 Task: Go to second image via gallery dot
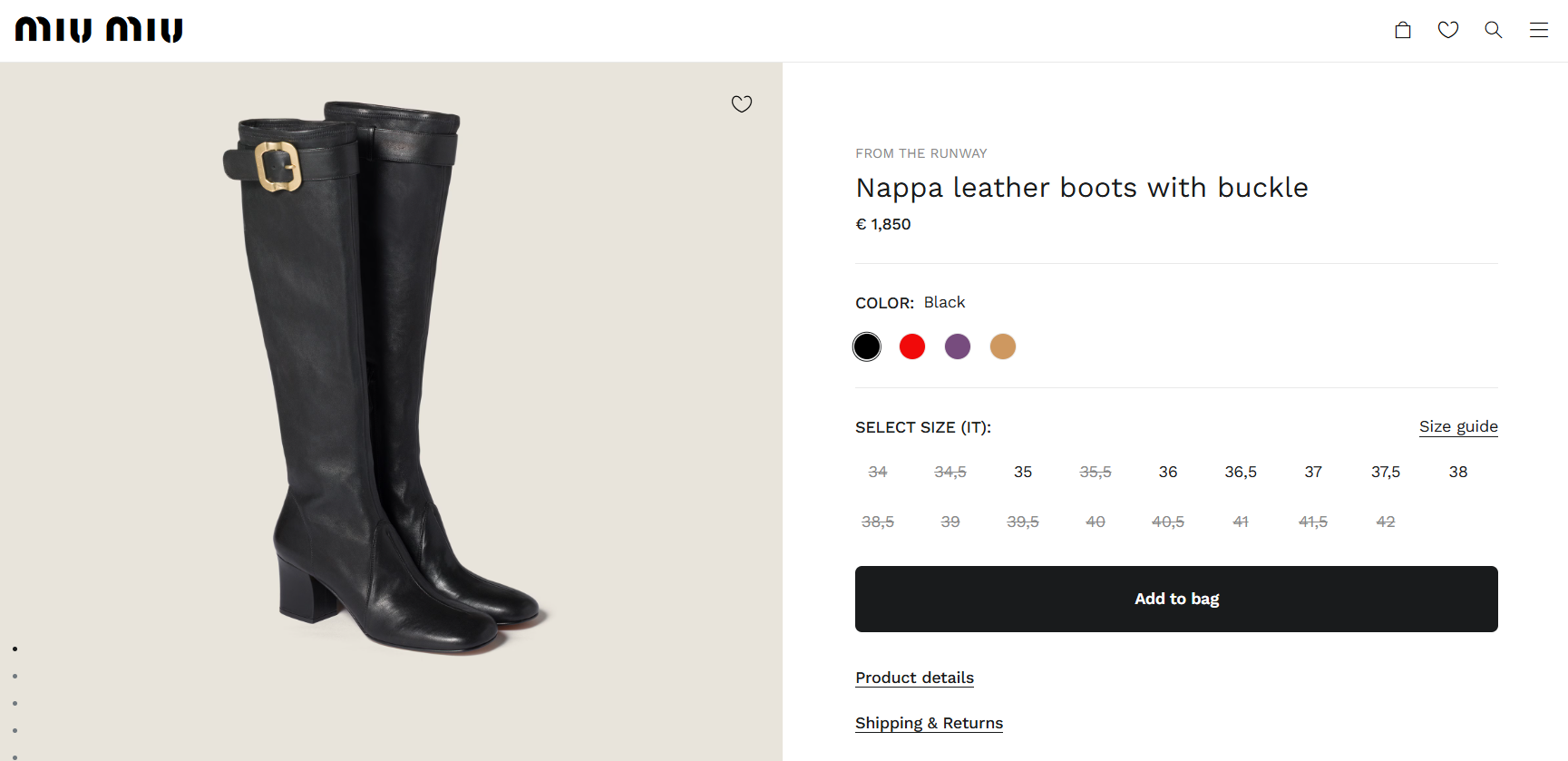[15, 677]
